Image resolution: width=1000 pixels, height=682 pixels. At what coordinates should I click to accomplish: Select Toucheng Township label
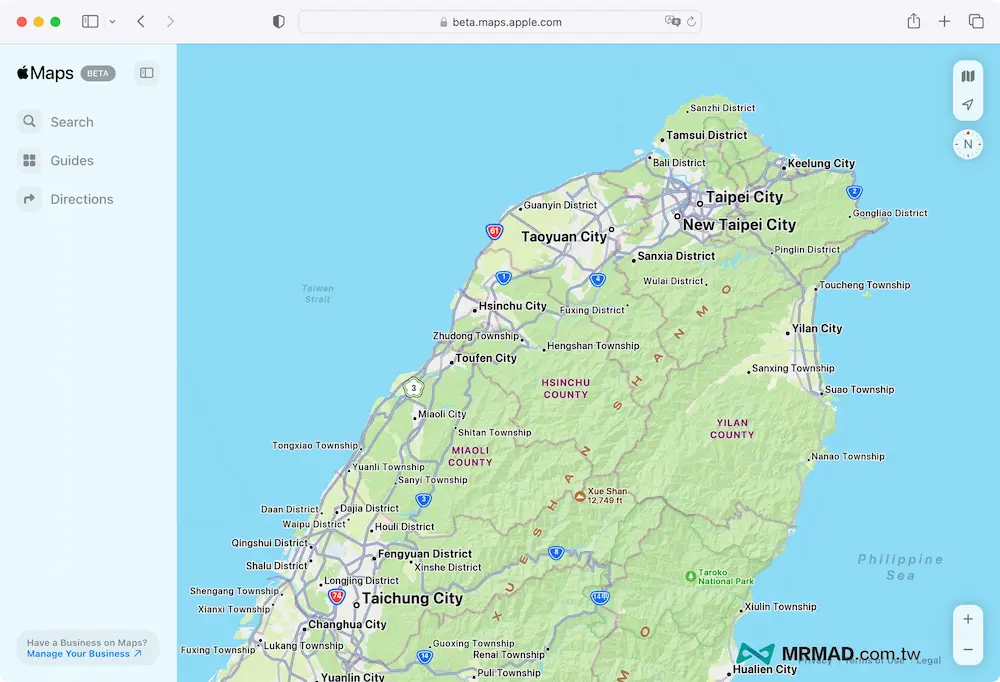point(864,285)
